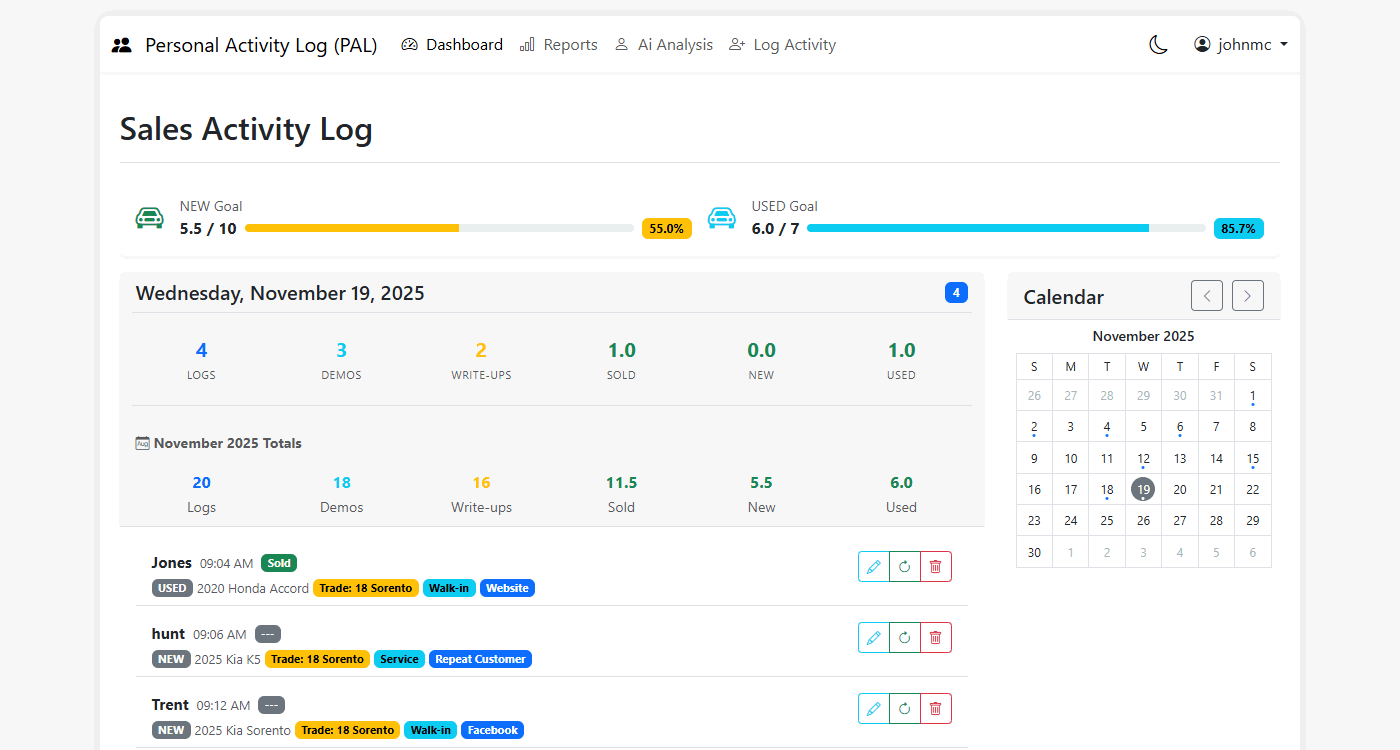This screenshot has width=1400, height=750.
Task: Switch to the Reports section
Action: click(x=558, y=44)
